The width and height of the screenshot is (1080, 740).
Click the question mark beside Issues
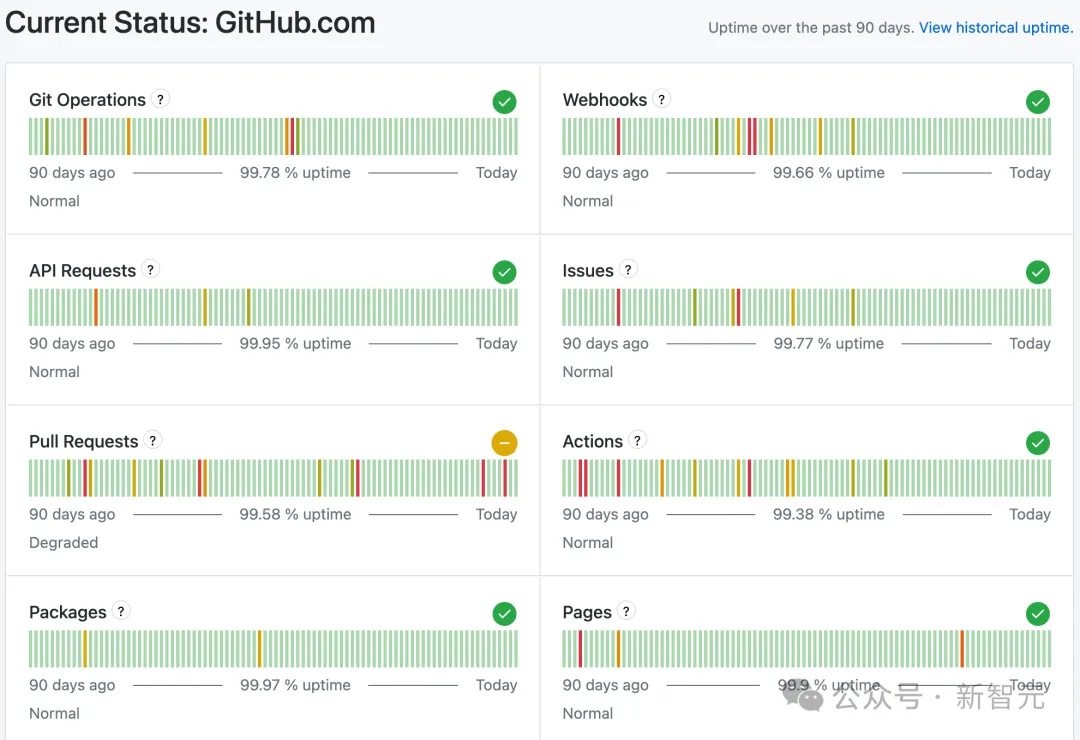coord(628,270)
